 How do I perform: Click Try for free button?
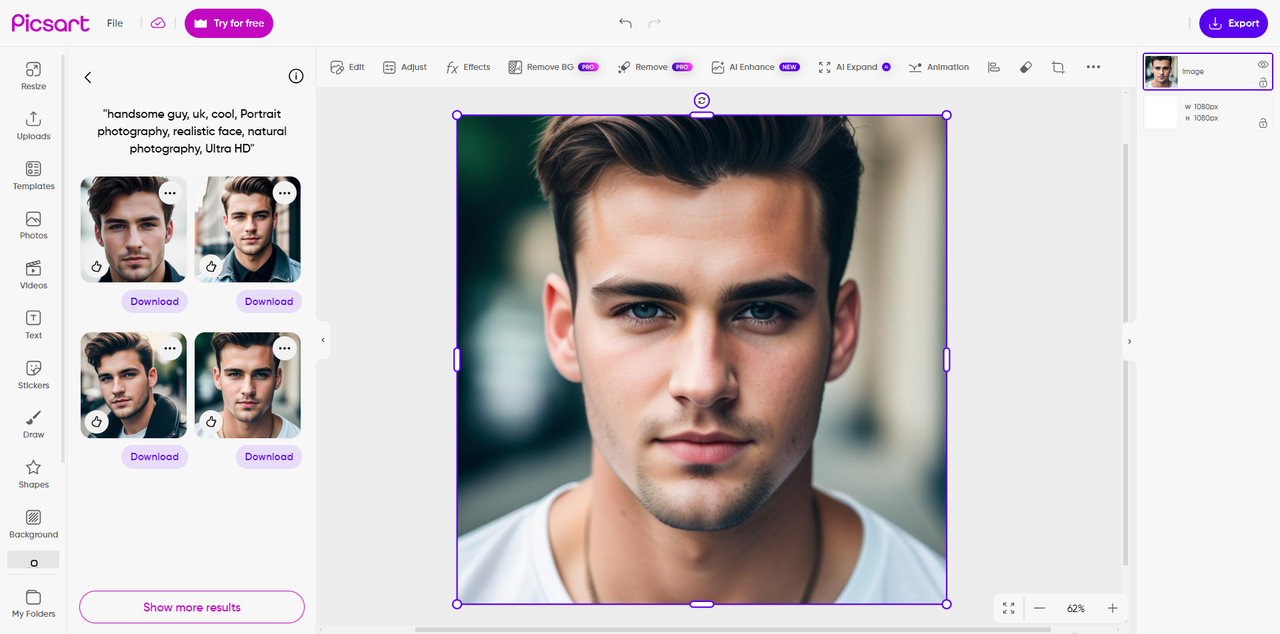pos(229,23)
